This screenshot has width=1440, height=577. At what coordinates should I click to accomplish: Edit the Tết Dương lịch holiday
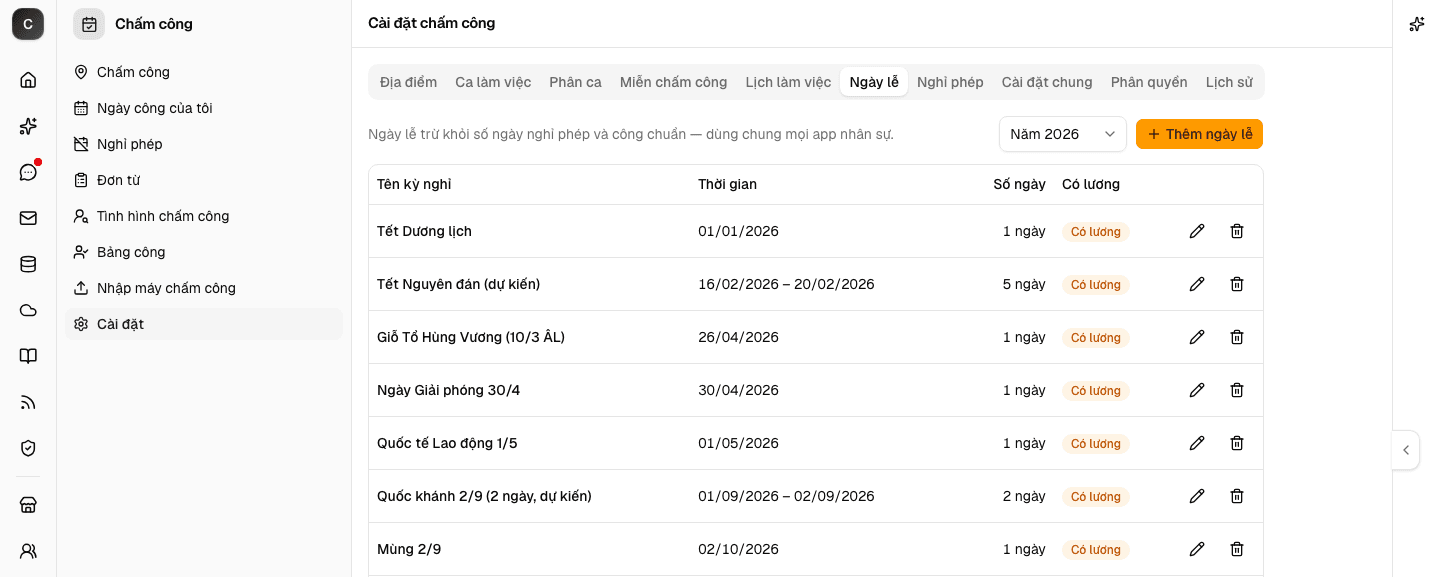1197,231
